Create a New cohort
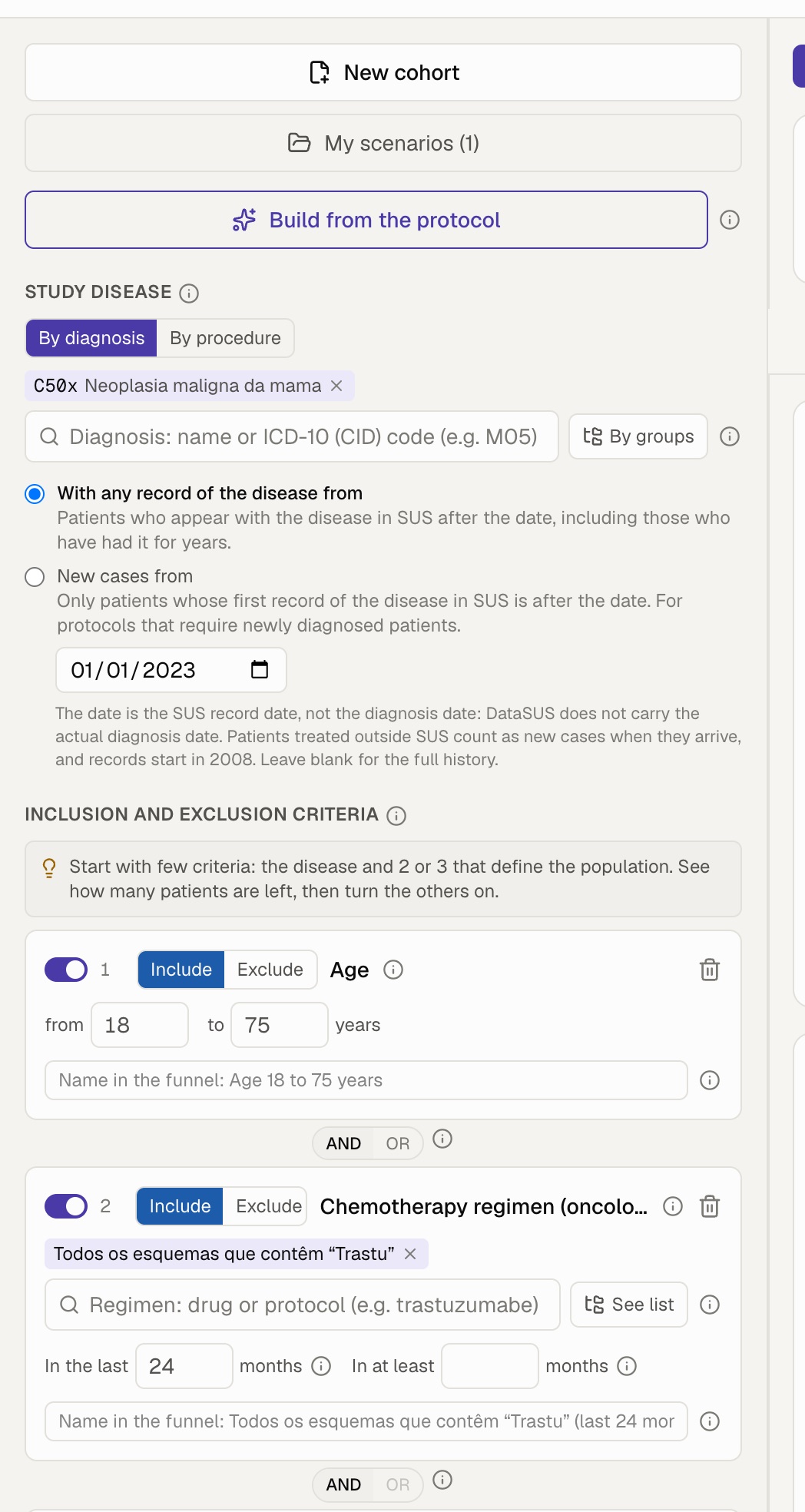The width and height of the screenshot is (805, 1512). pyautogui.click(x=383, y=72)
